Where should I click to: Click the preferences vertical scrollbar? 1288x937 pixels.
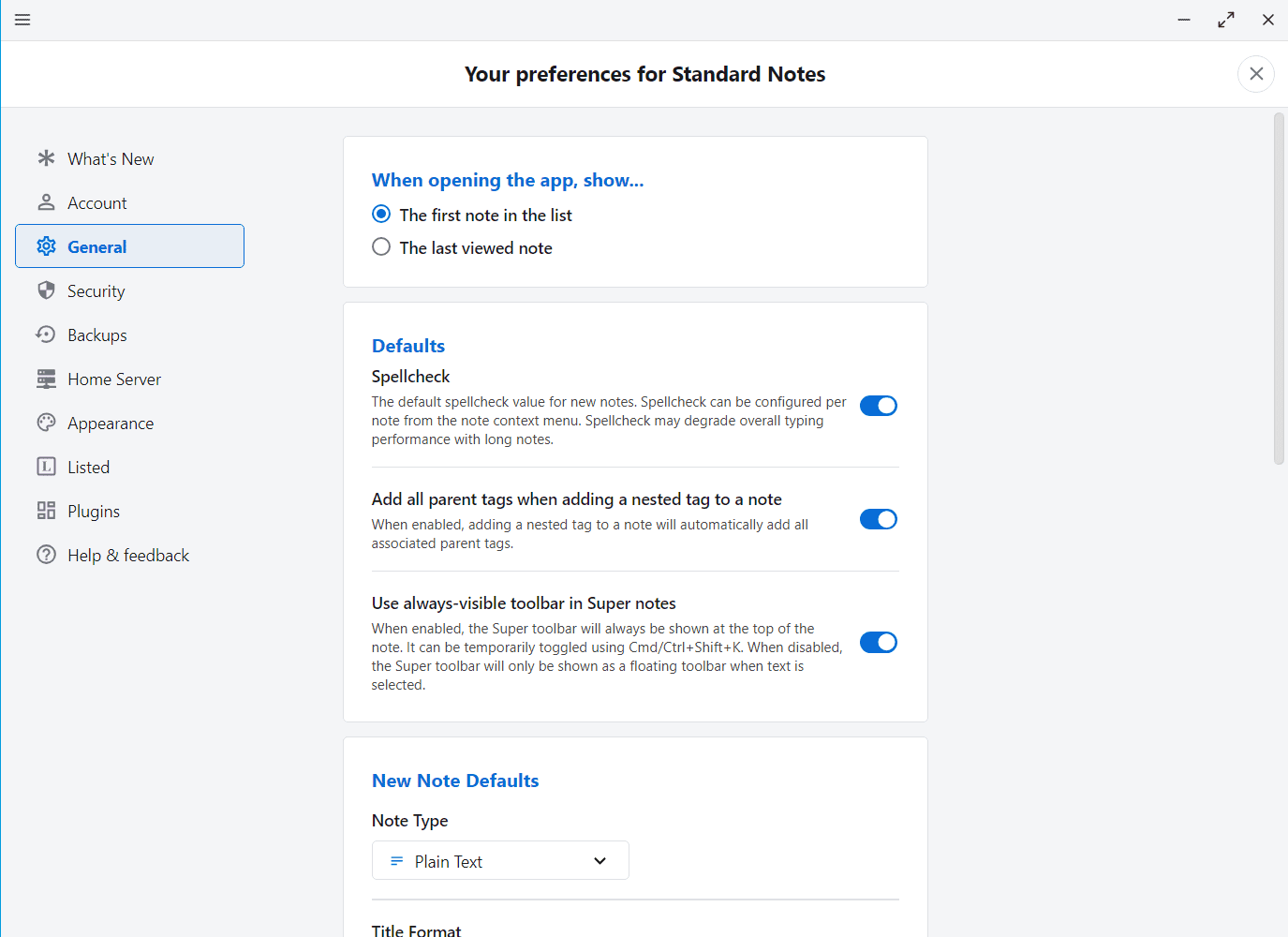(x=1279, y=289)
